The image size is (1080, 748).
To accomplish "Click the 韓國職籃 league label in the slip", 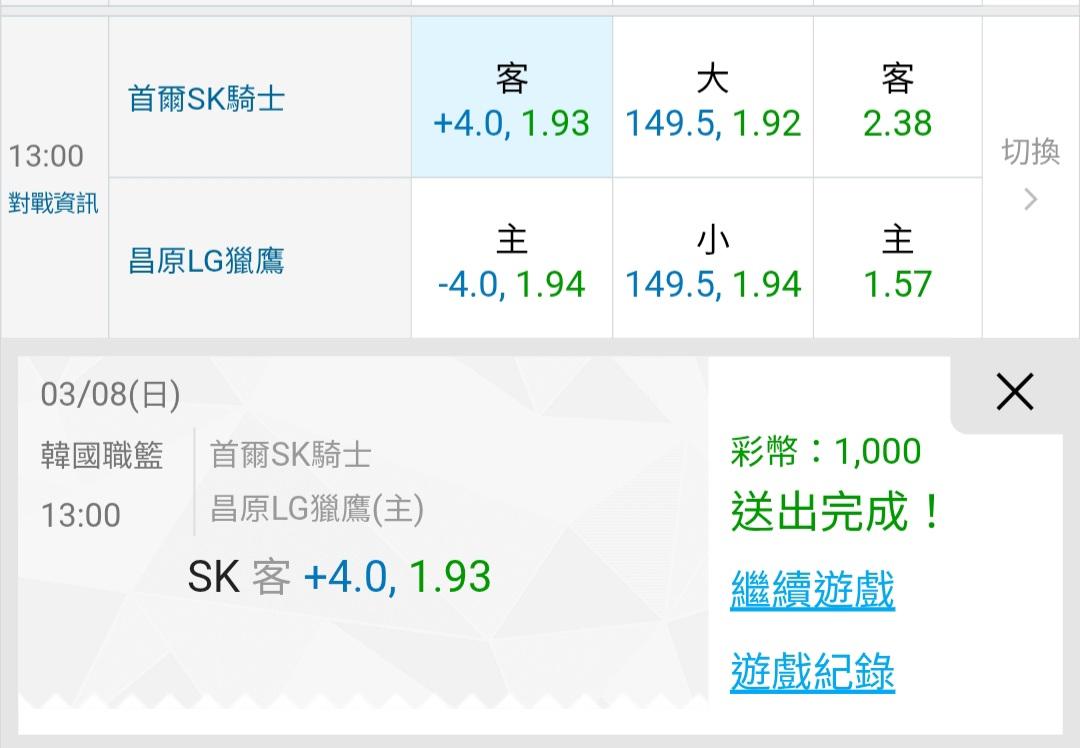I will click(x=102, y=456).
